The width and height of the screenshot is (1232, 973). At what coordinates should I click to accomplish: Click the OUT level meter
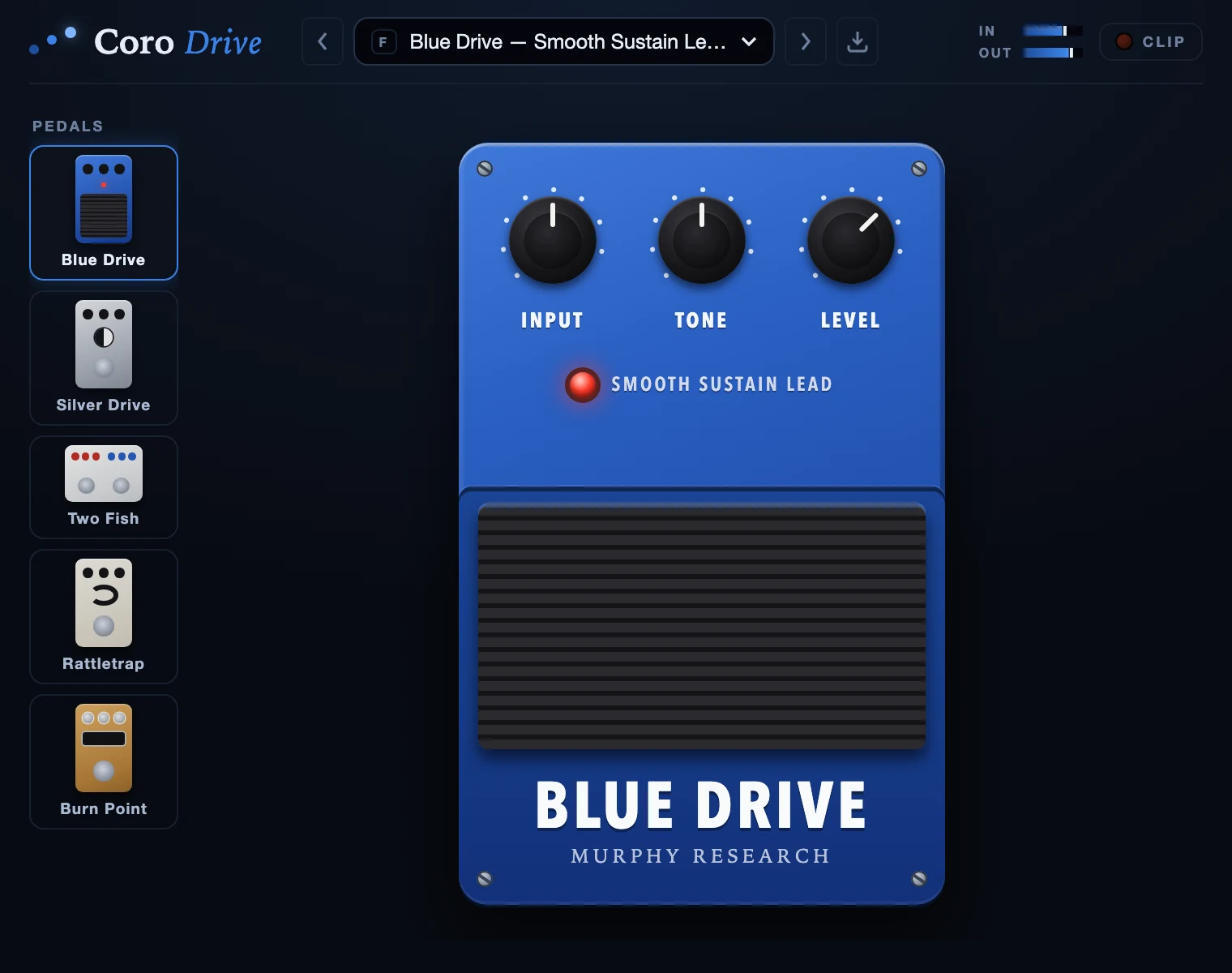(x=1052, y=53)
